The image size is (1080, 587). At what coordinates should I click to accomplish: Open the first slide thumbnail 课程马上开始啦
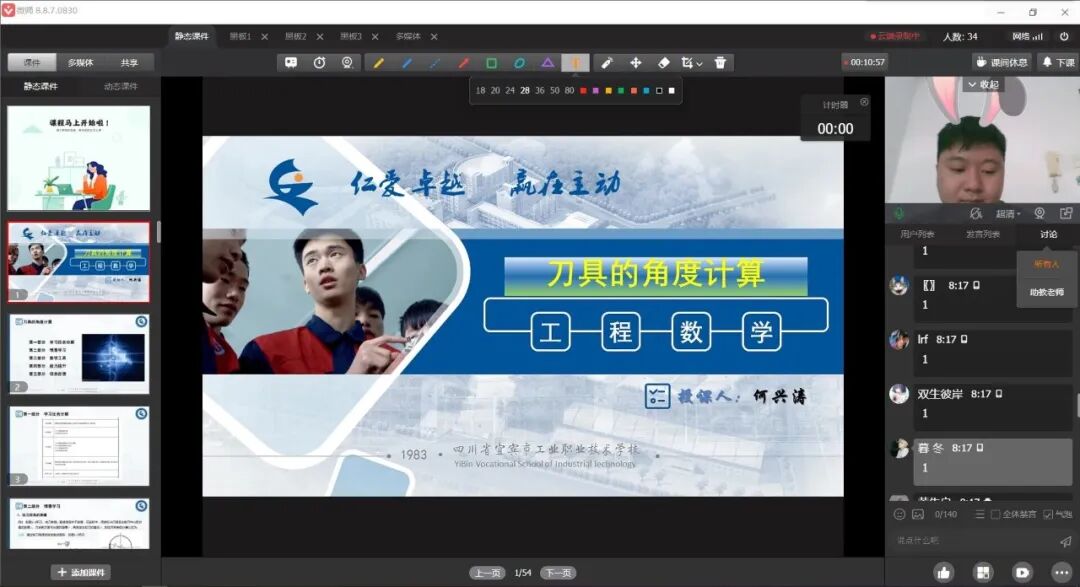point(79,158)
